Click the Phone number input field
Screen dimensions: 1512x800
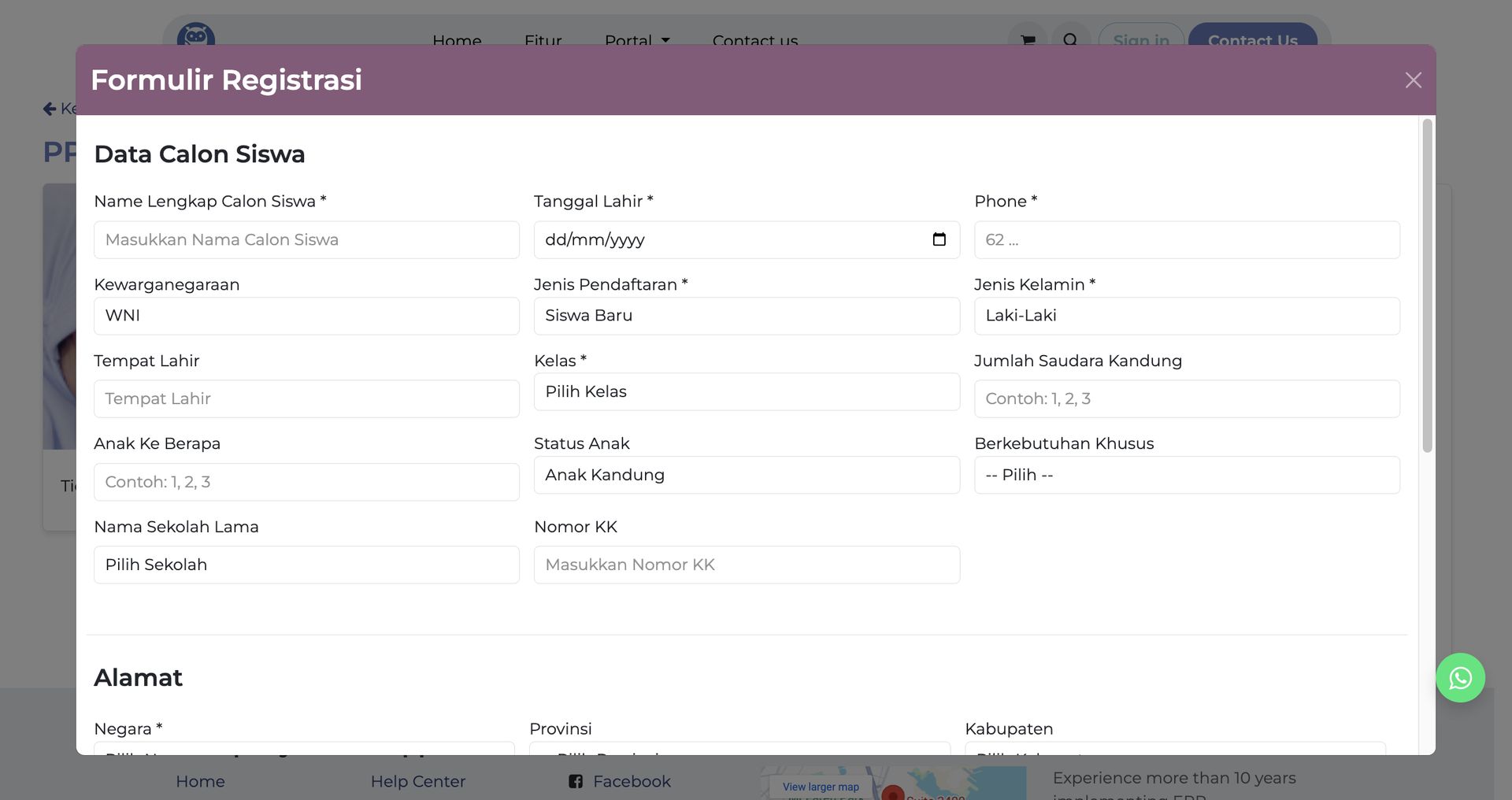[1186, 240]
